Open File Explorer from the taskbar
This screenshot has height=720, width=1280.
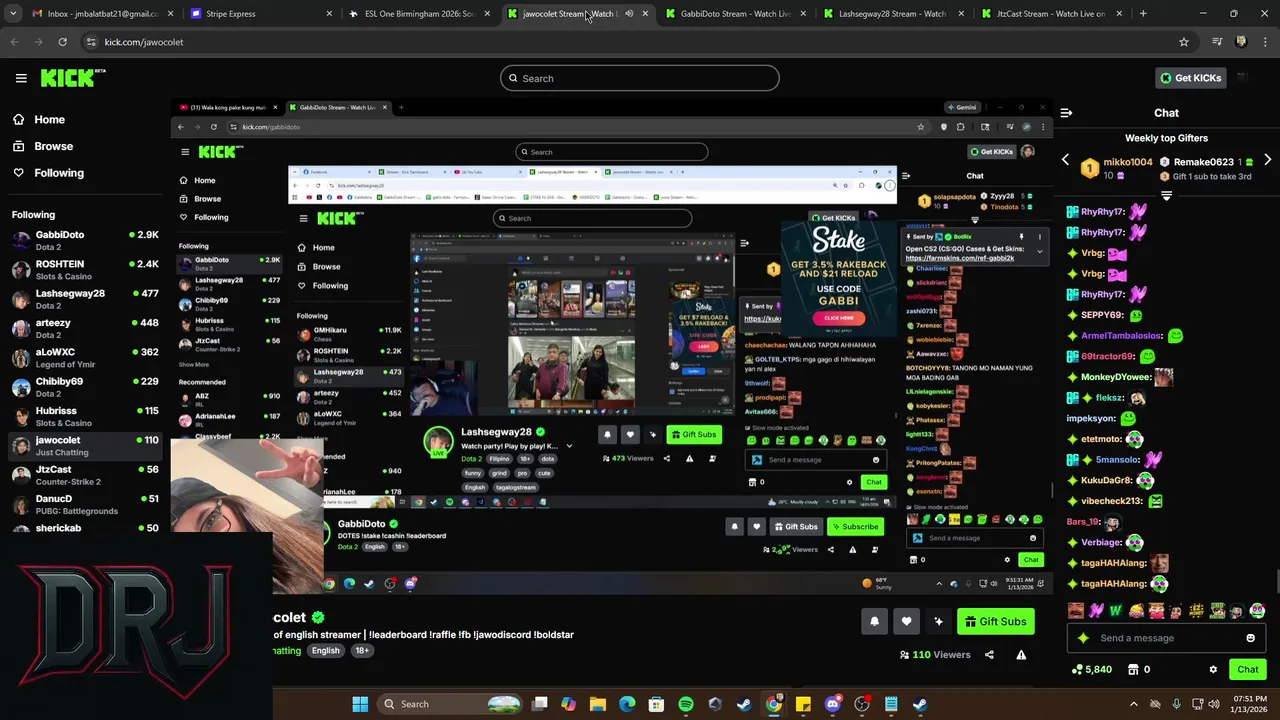tap(598, 704)
